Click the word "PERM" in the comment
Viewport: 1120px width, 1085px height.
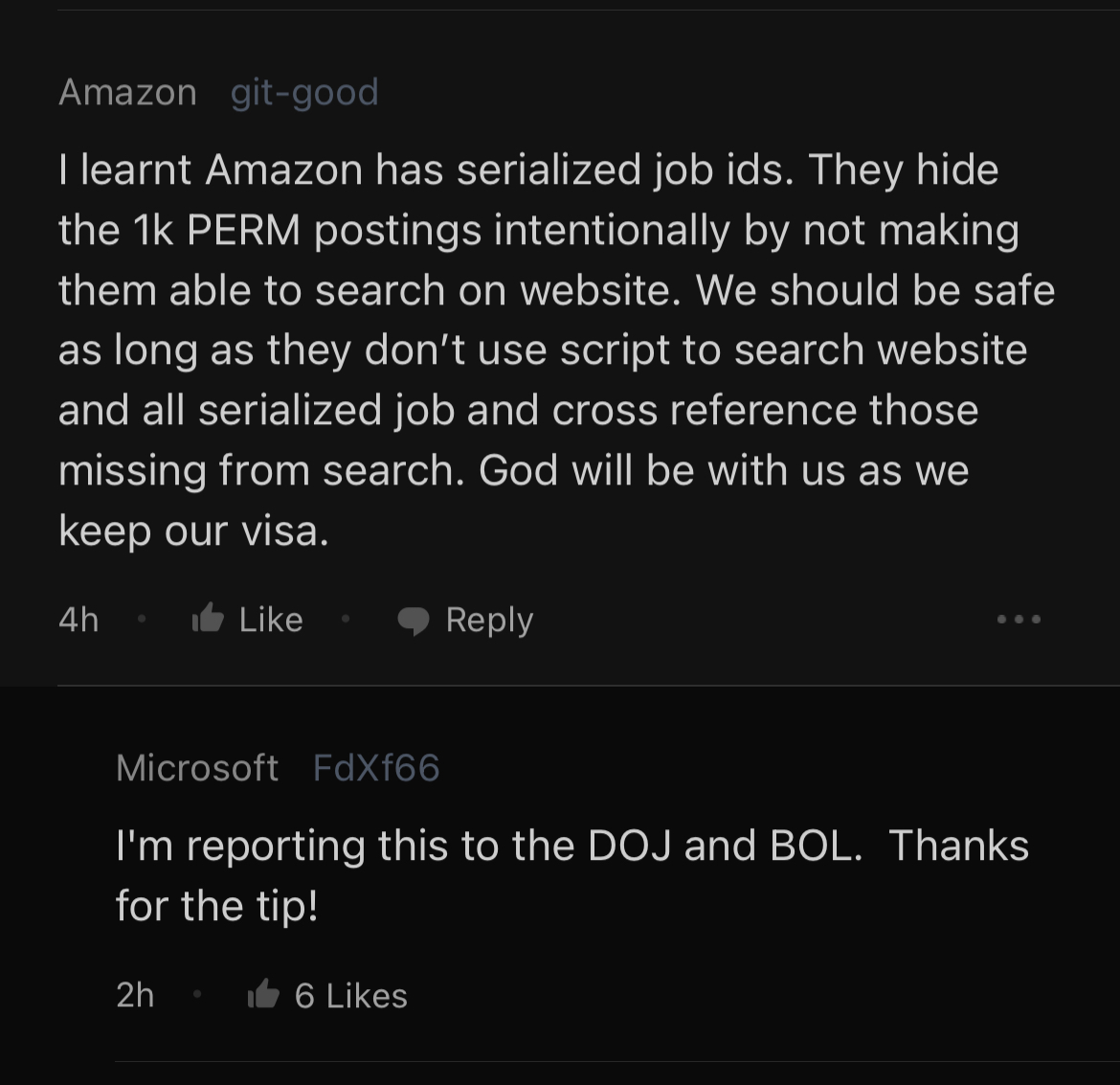[x=243, y=230]
